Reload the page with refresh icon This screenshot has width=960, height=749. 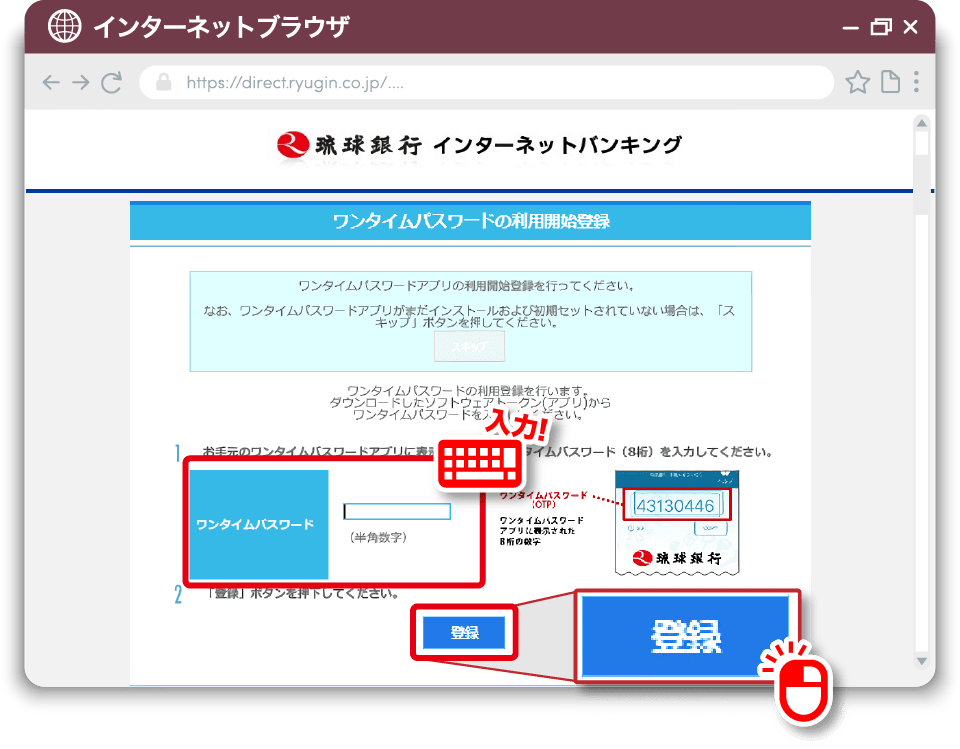click(x=112, y=82)
